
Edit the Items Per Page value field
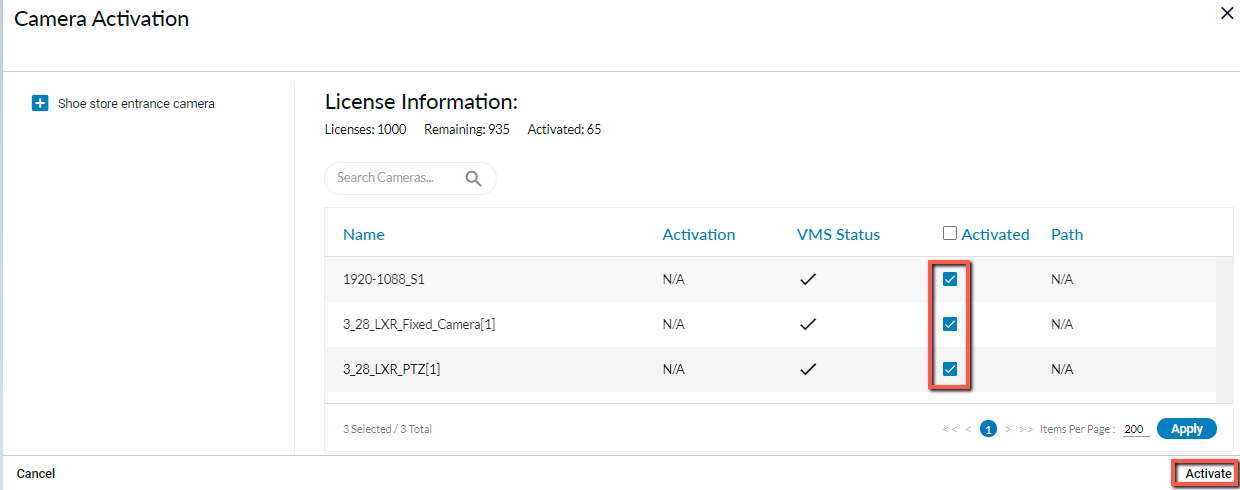[x=1134, y=429]
